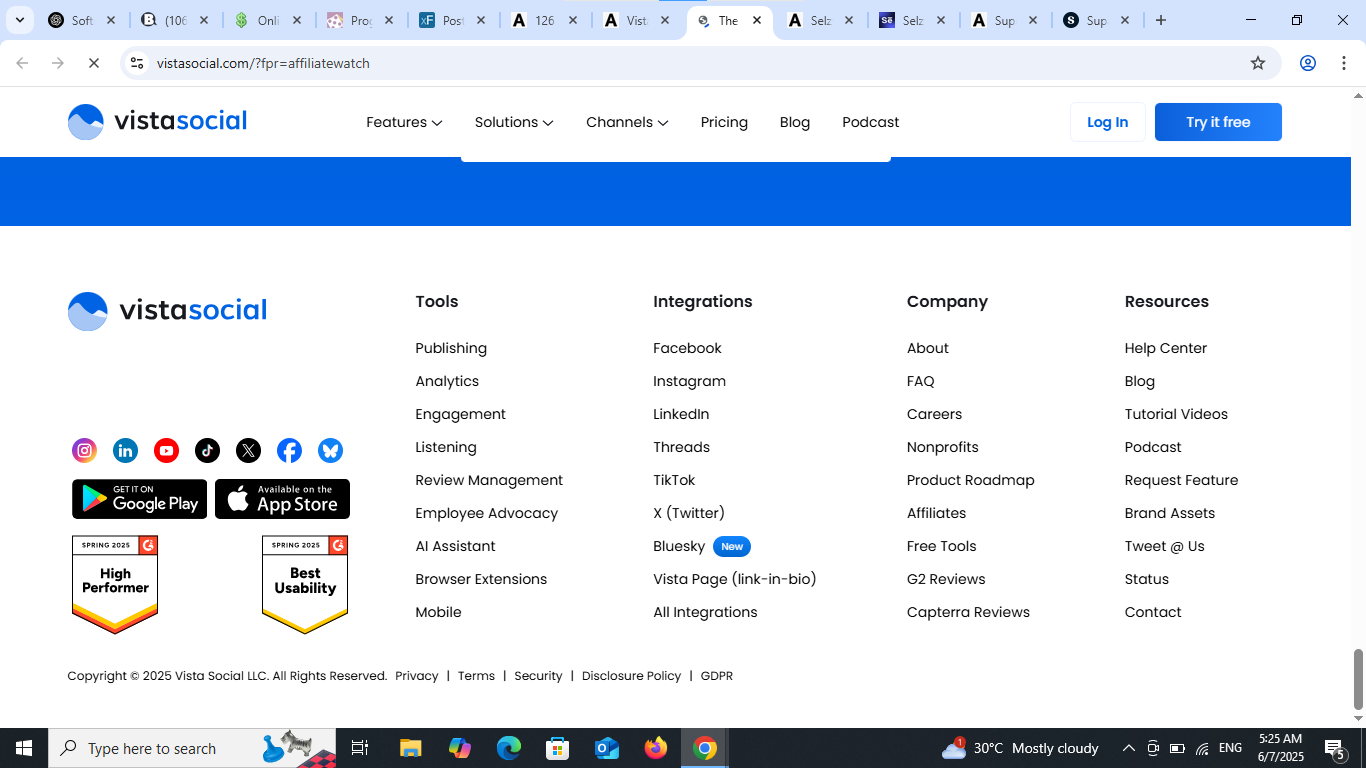Switch to the Soft browser tab
This screenshot has height=768, width=1366.
pyautogui.click(x=84, y=20)
